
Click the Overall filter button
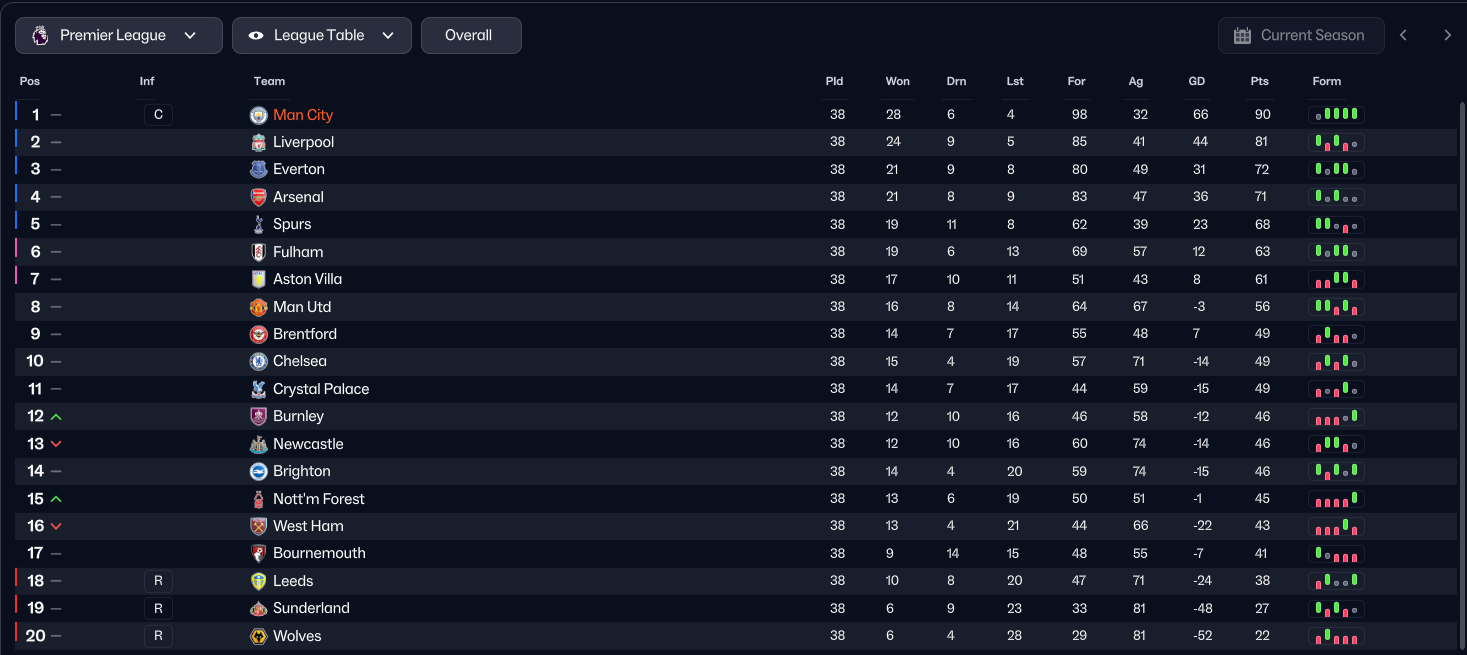pyautogui.click(x=470, y=36)
